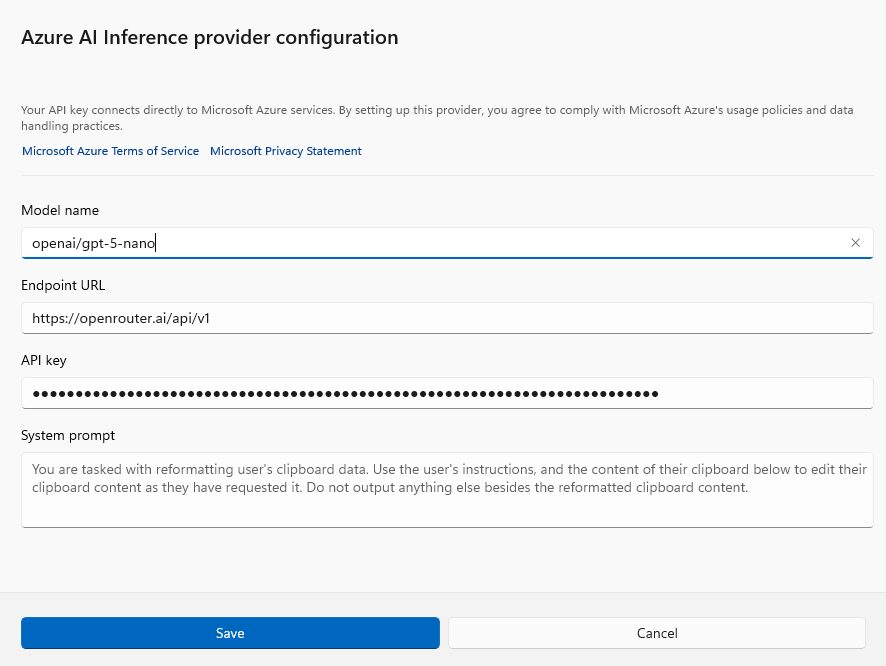Click the empty area below the System prompt box
886x666 pixels.
[x=446, y=558]
